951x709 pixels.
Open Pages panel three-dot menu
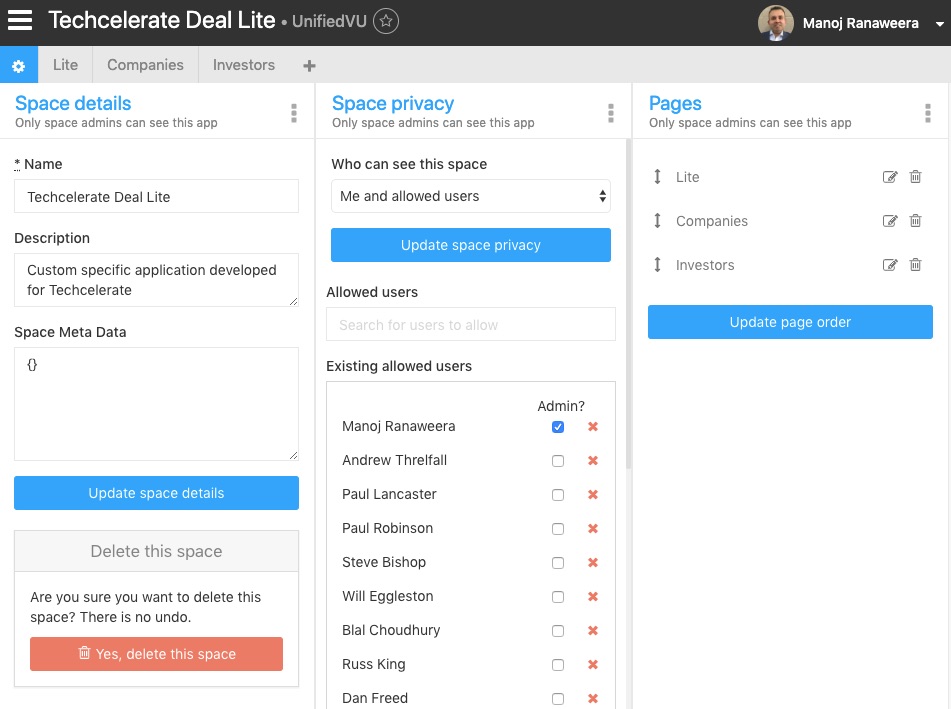click(928, 113)
